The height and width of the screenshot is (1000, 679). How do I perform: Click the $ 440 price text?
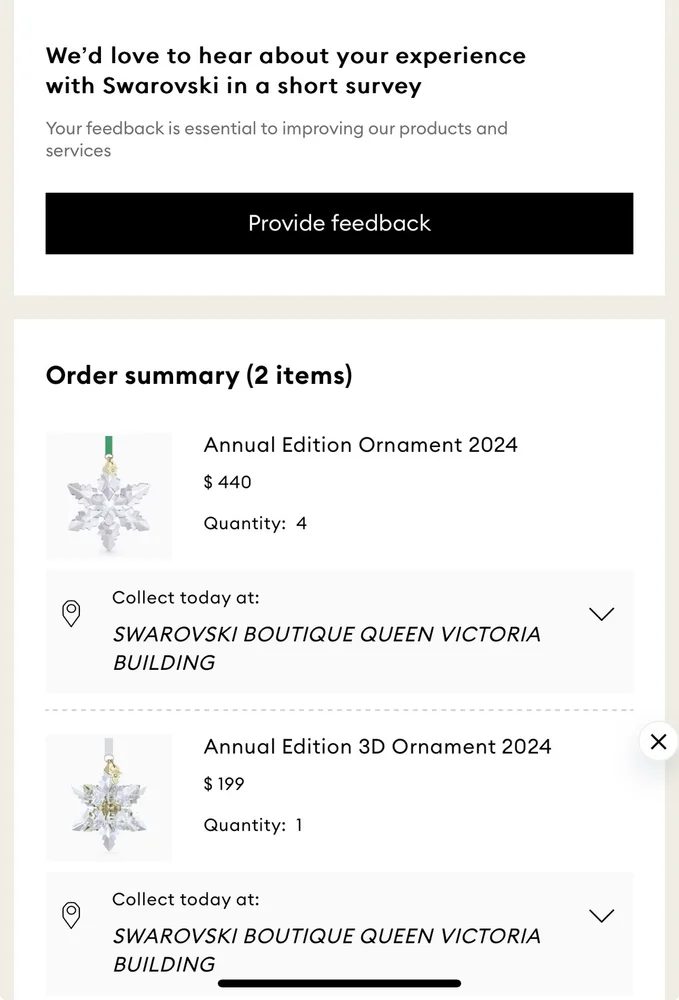click(x=228, y=482)
